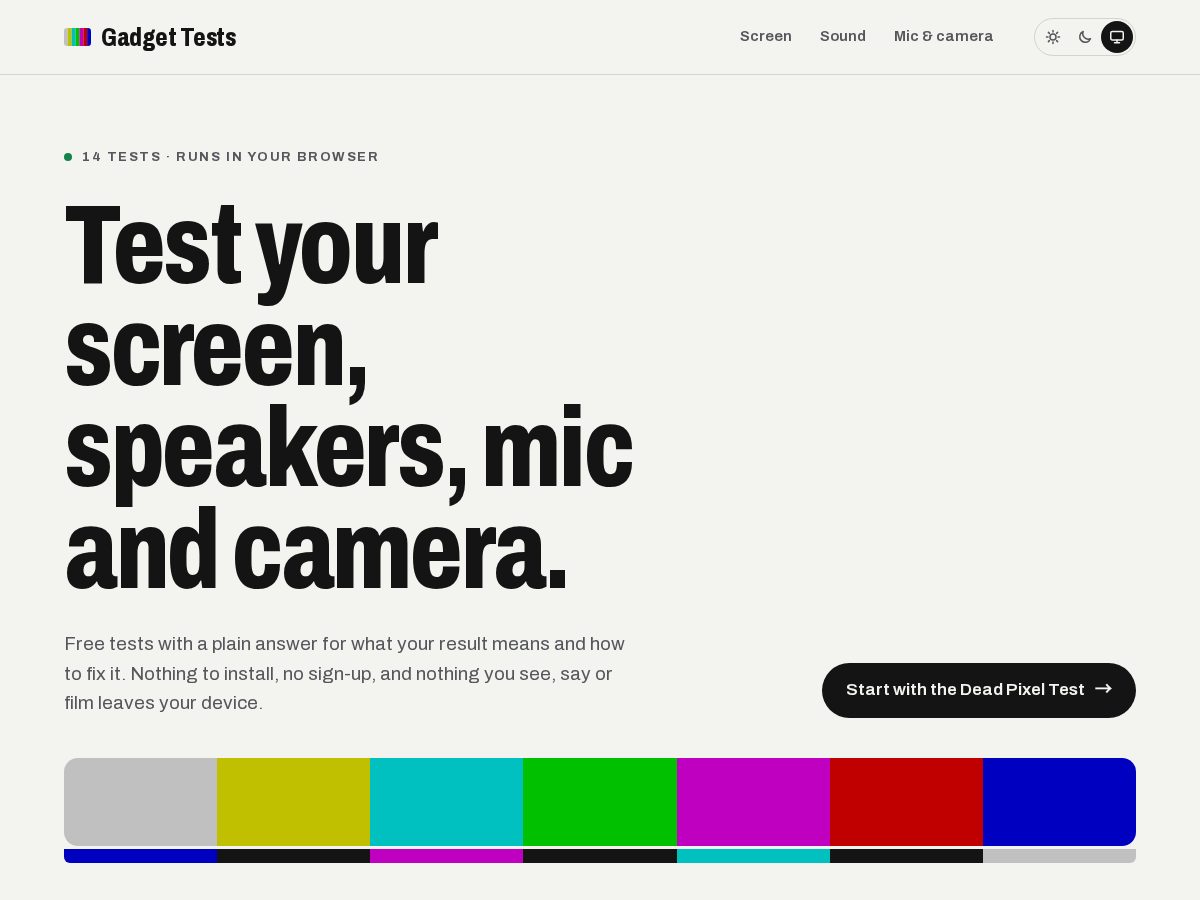Click the paragraph starting "Free tests with a plain answer"

(345, 673)
